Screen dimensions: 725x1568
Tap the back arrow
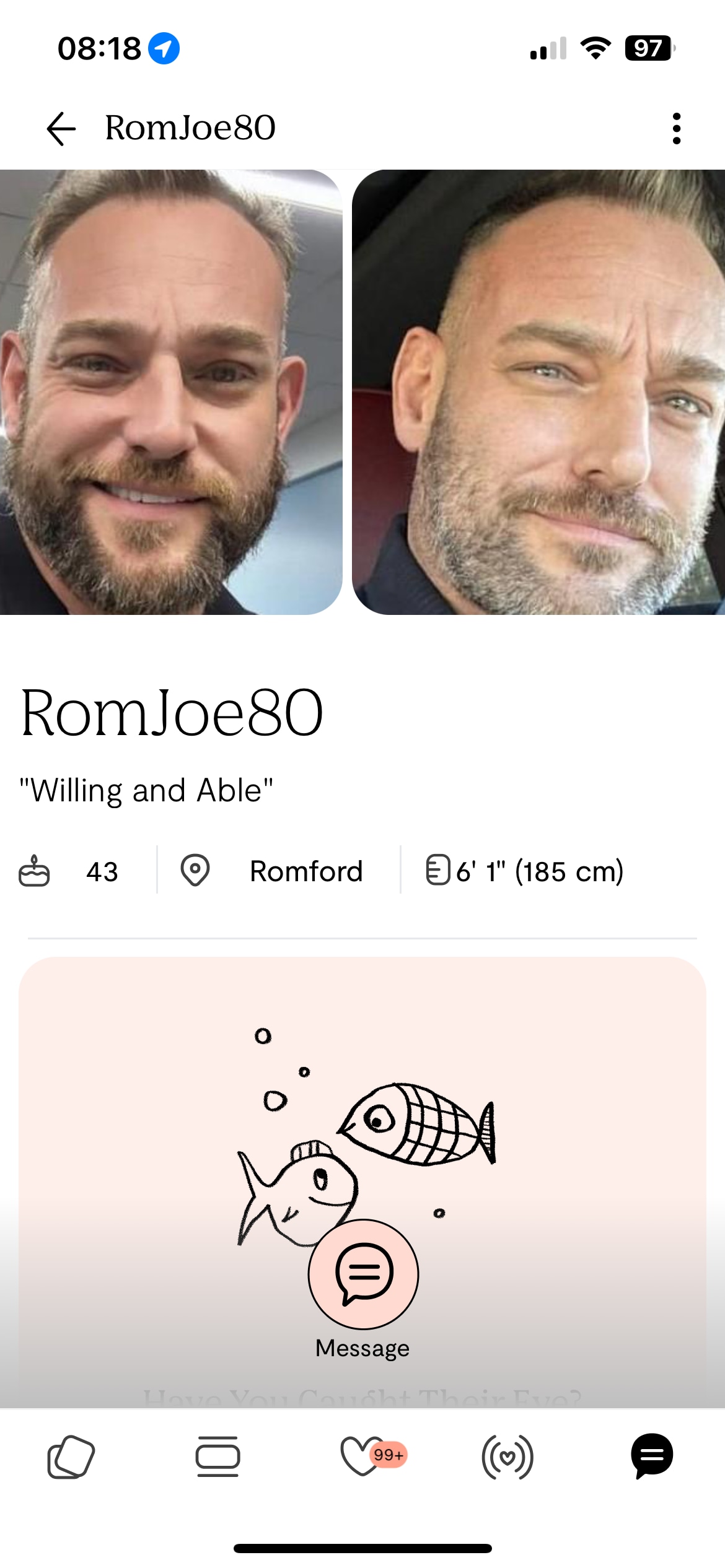pos(61,129)
